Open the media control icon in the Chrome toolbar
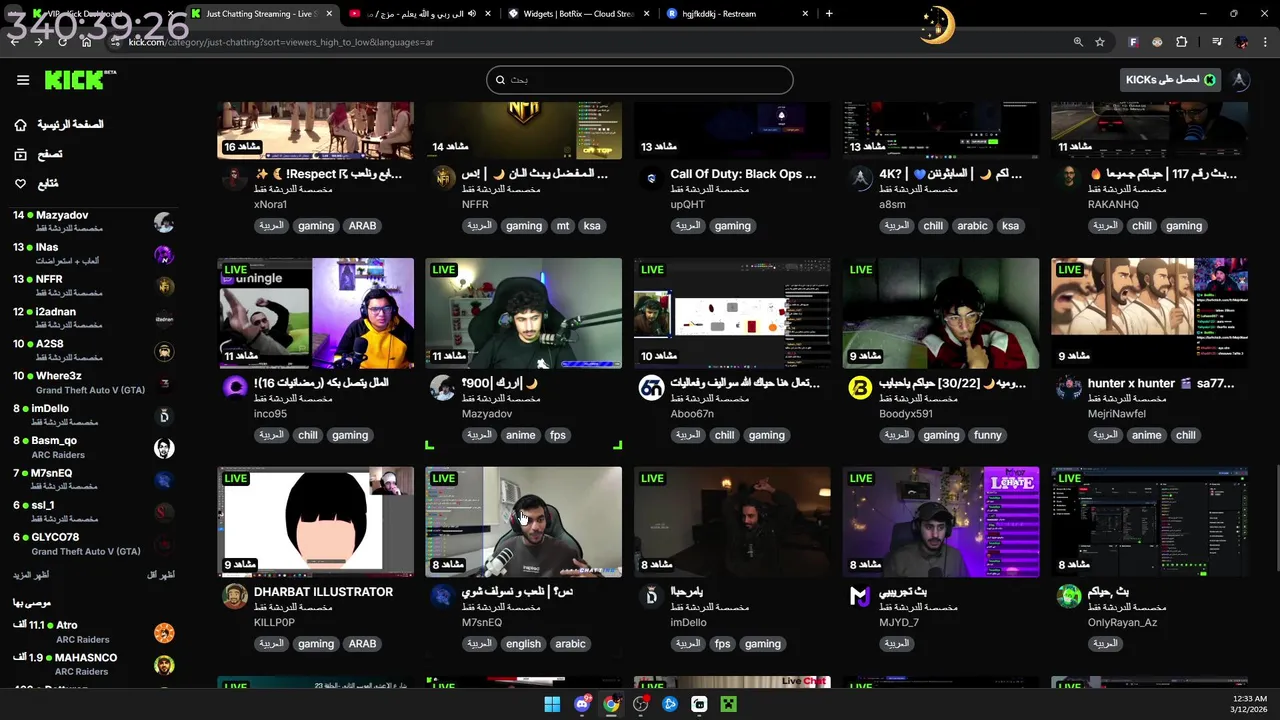Screen dimensions: 1280x720 tap(1217, 42)
